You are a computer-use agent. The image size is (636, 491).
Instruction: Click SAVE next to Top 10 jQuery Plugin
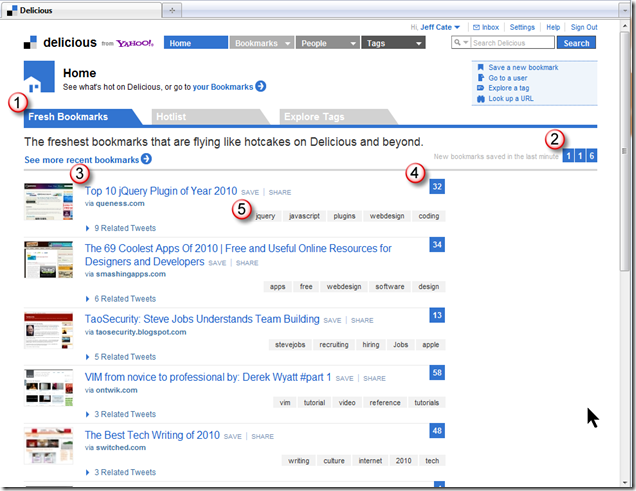[250, 192]
